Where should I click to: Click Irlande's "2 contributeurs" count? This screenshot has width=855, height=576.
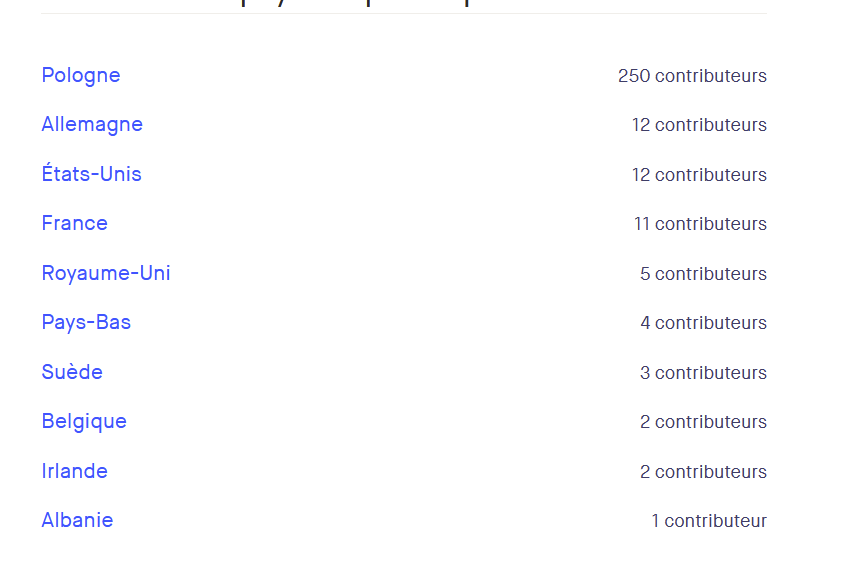[x=703, y=472]
